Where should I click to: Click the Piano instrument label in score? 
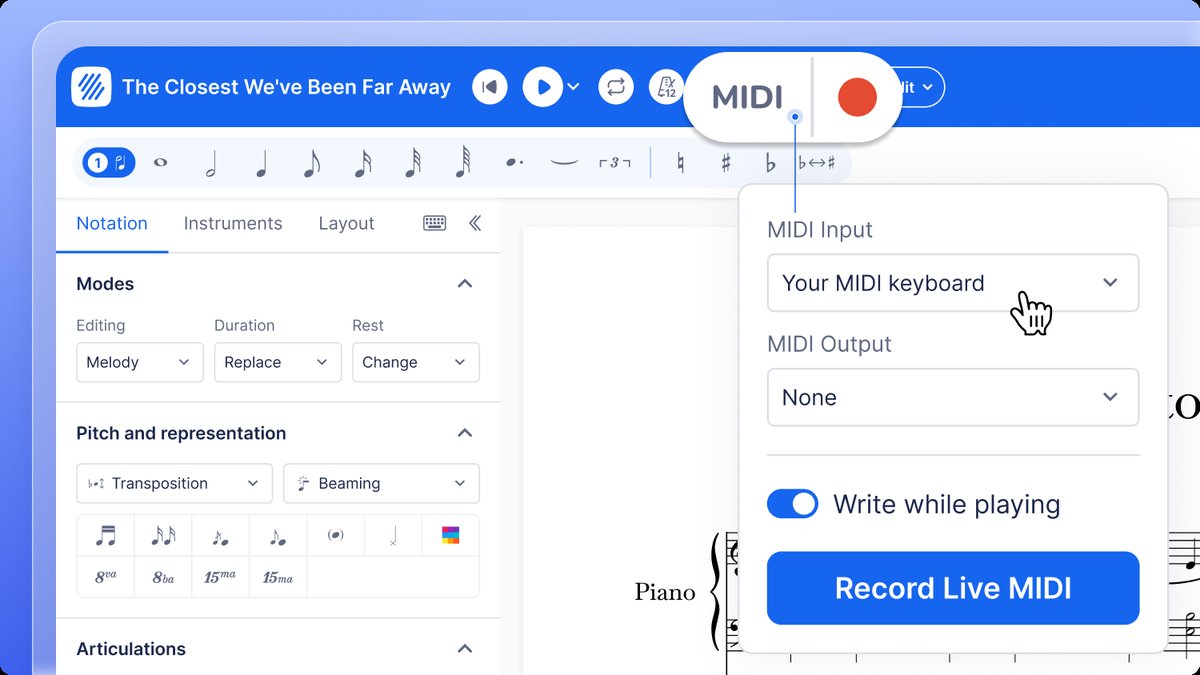[x=665, y=592]
